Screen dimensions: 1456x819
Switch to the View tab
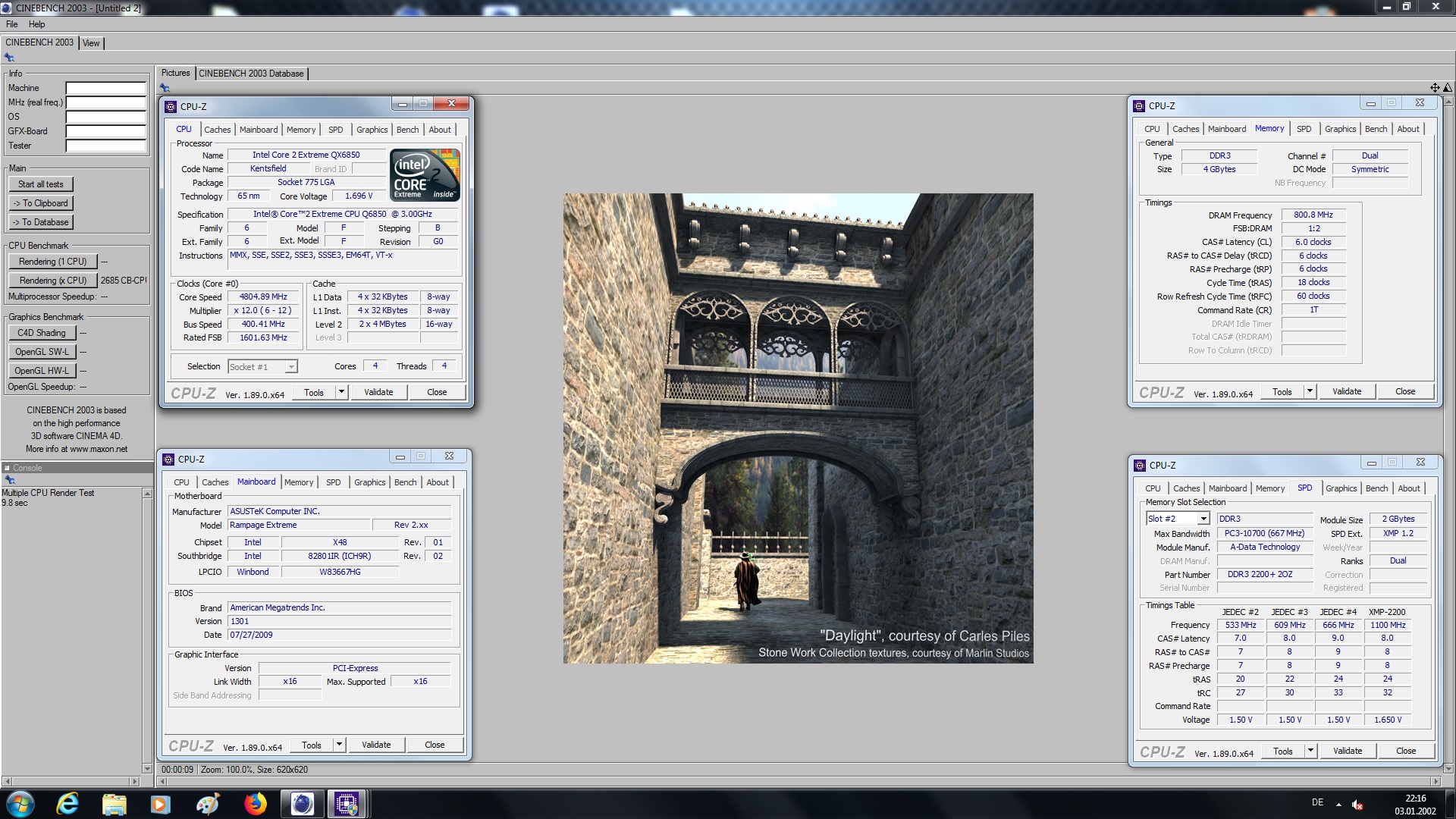click(91, 43)
